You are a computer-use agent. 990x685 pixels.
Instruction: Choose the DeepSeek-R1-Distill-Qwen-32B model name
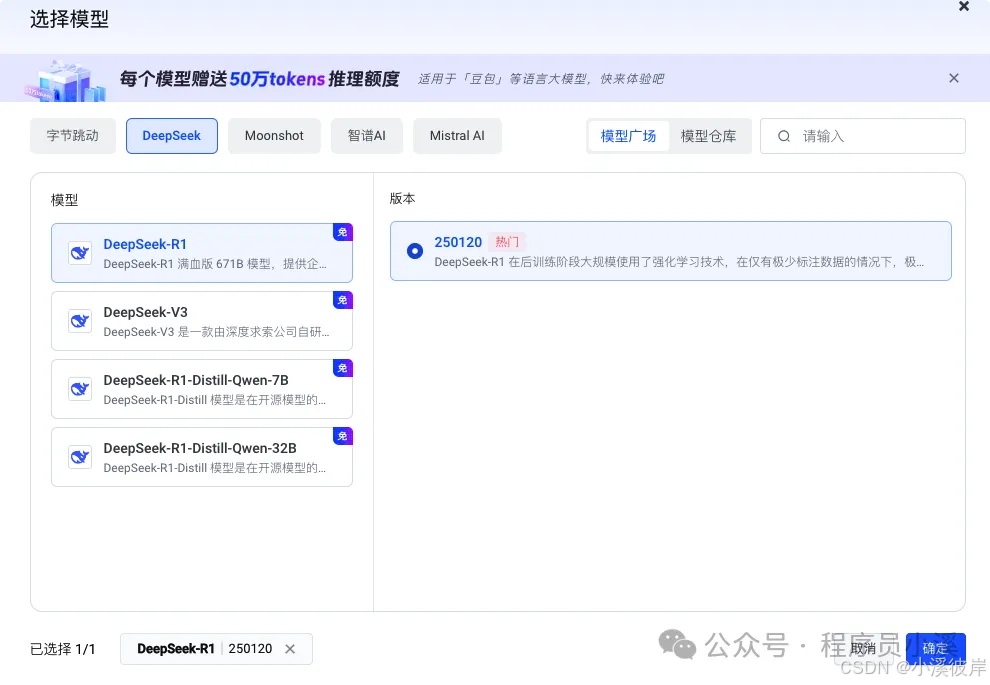(200, 448)
